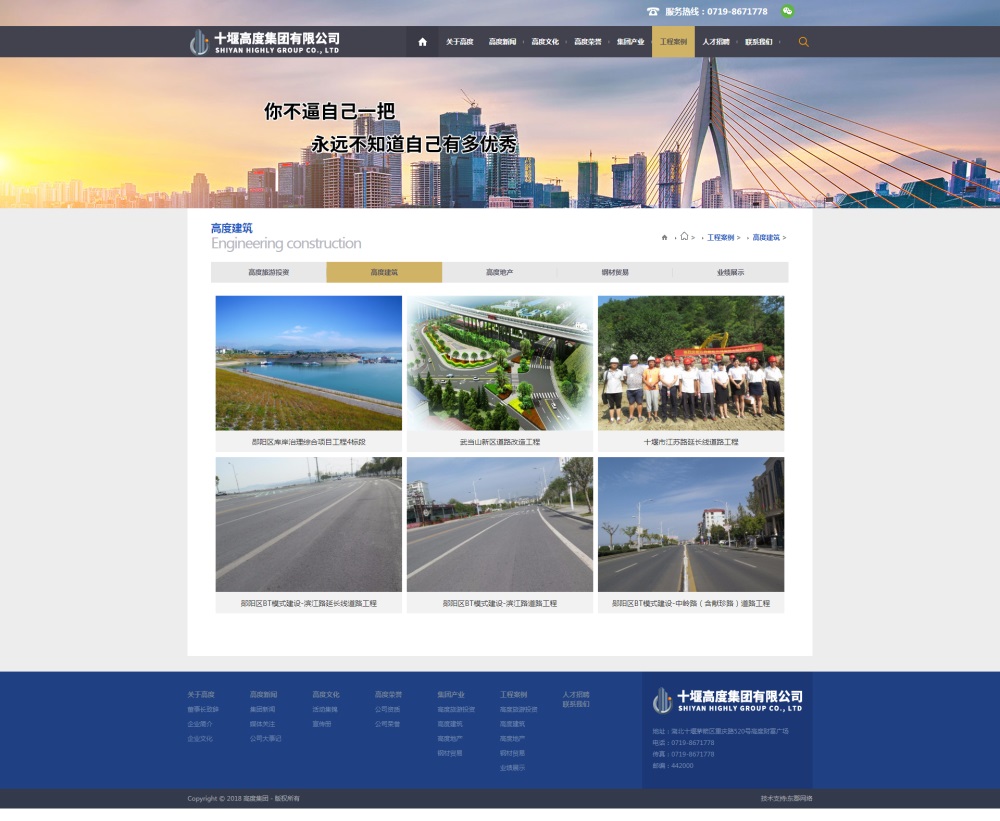Click 高度荣誉 heading in the footer
Screen dimensions: 1000x821
point(388,695)
